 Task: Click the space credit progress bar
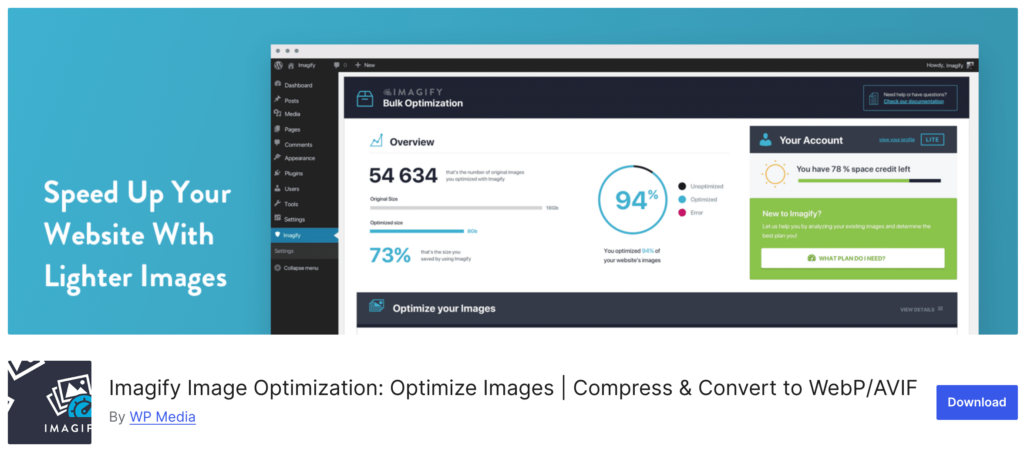[x=869, y=180]
